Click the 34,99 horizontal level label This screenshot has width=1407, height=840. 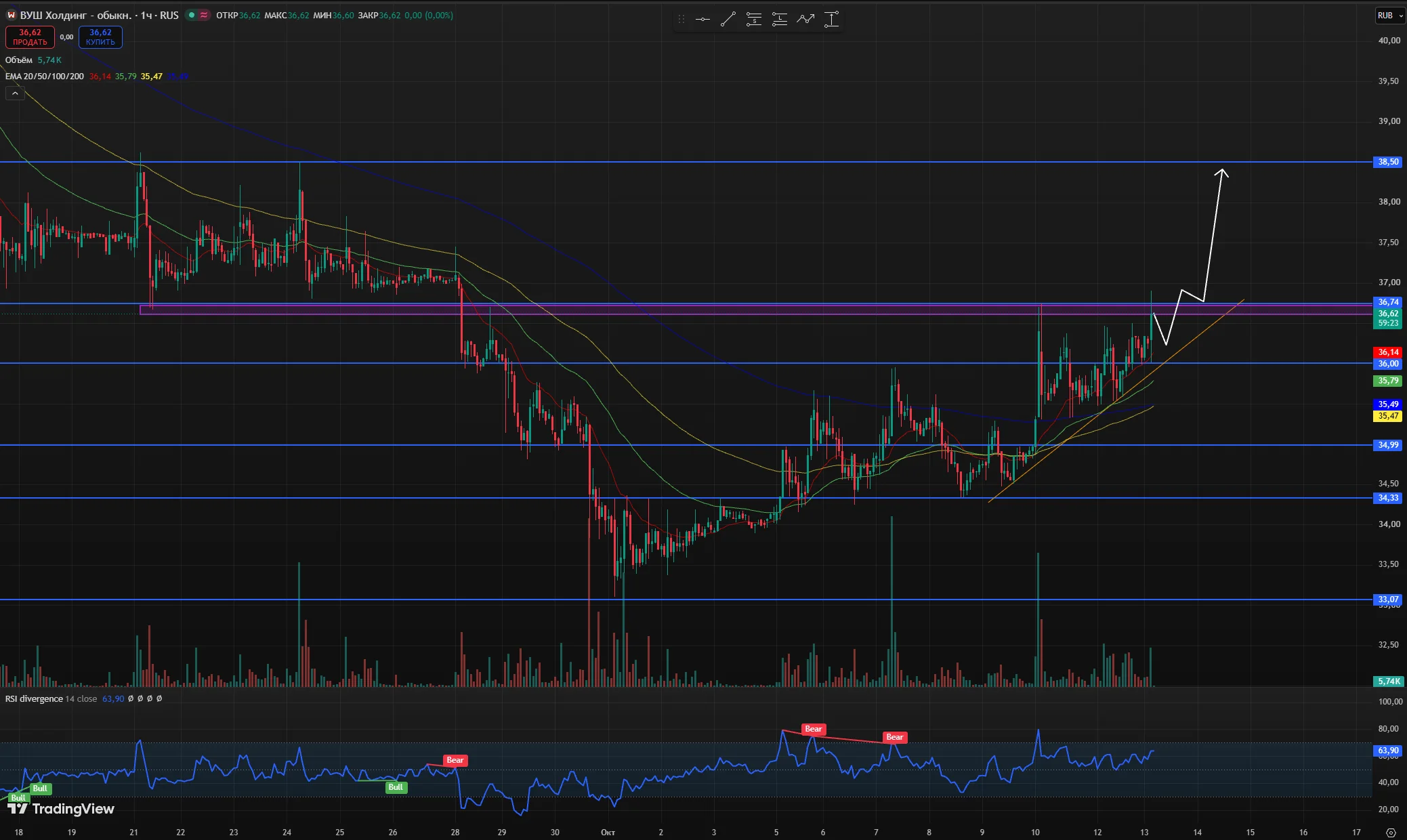[1388, 445]
